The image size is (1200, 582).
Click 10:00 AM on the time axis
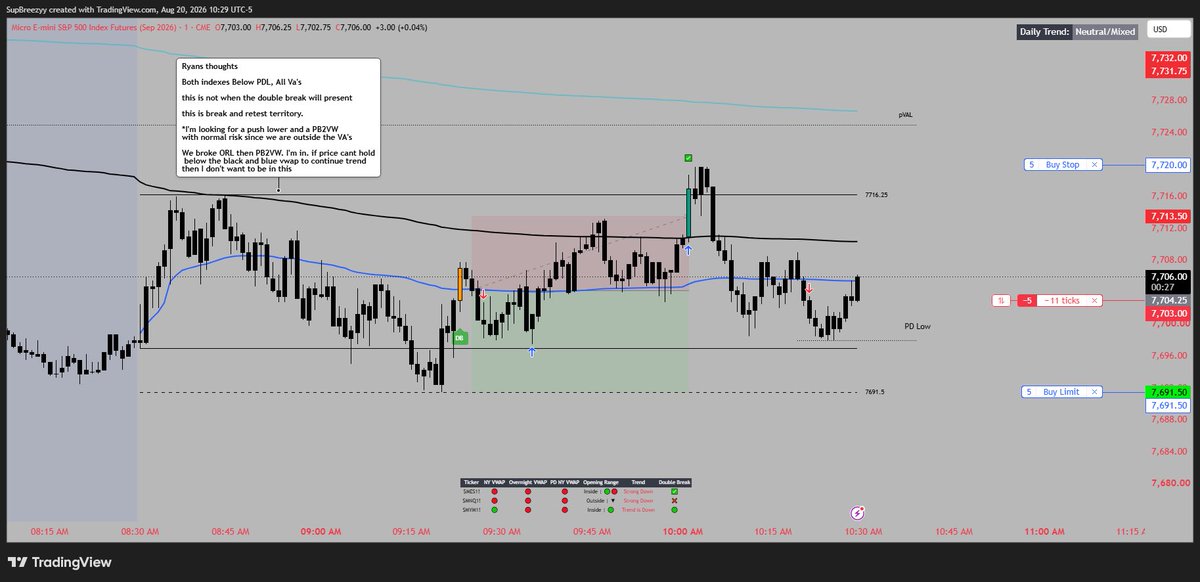[681, 533]
